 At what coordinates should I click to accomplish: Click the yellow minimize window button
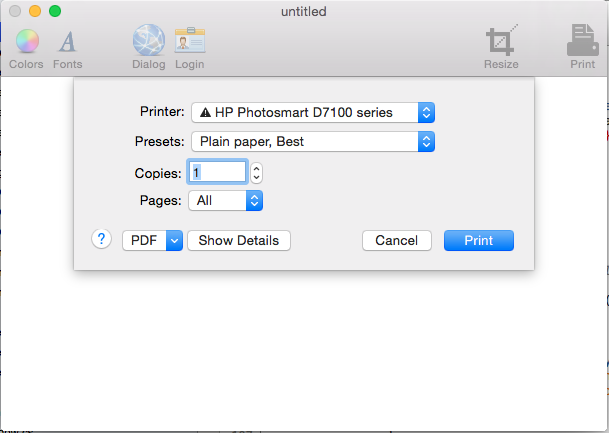[35, 11]
